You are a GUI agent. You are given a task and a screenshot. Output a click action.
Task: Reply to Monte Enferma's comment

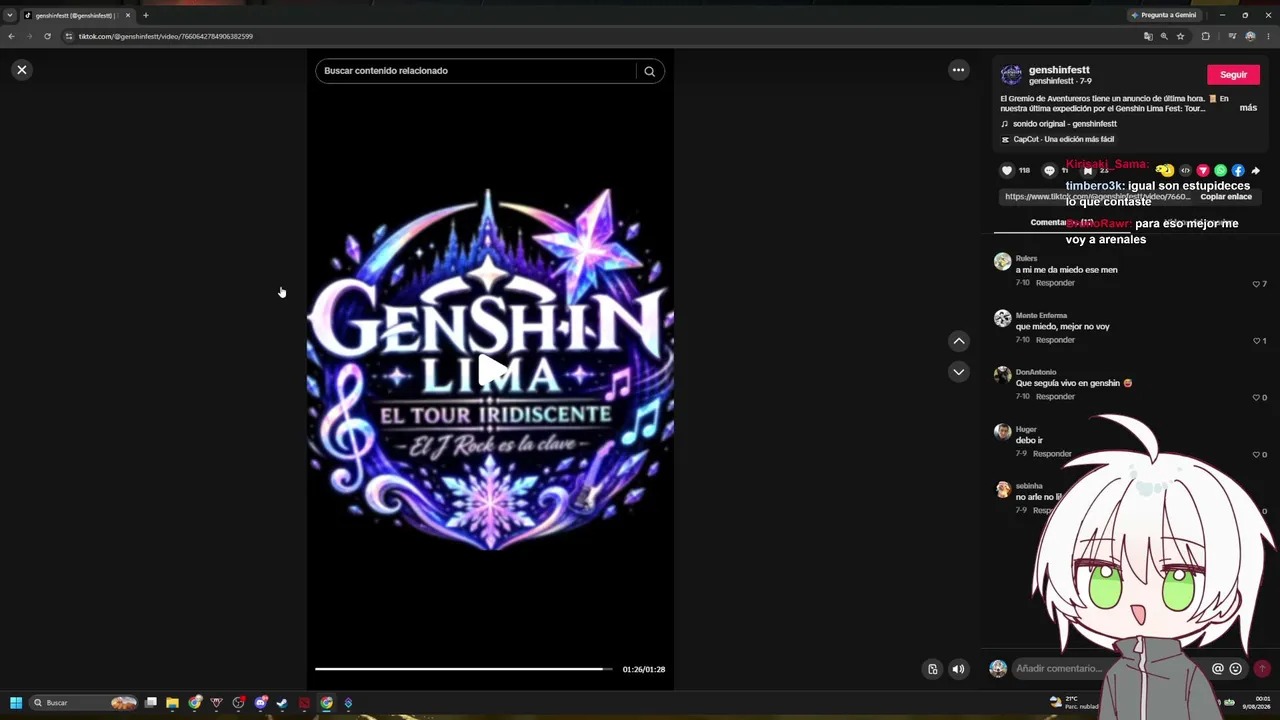pos(1055,340)
